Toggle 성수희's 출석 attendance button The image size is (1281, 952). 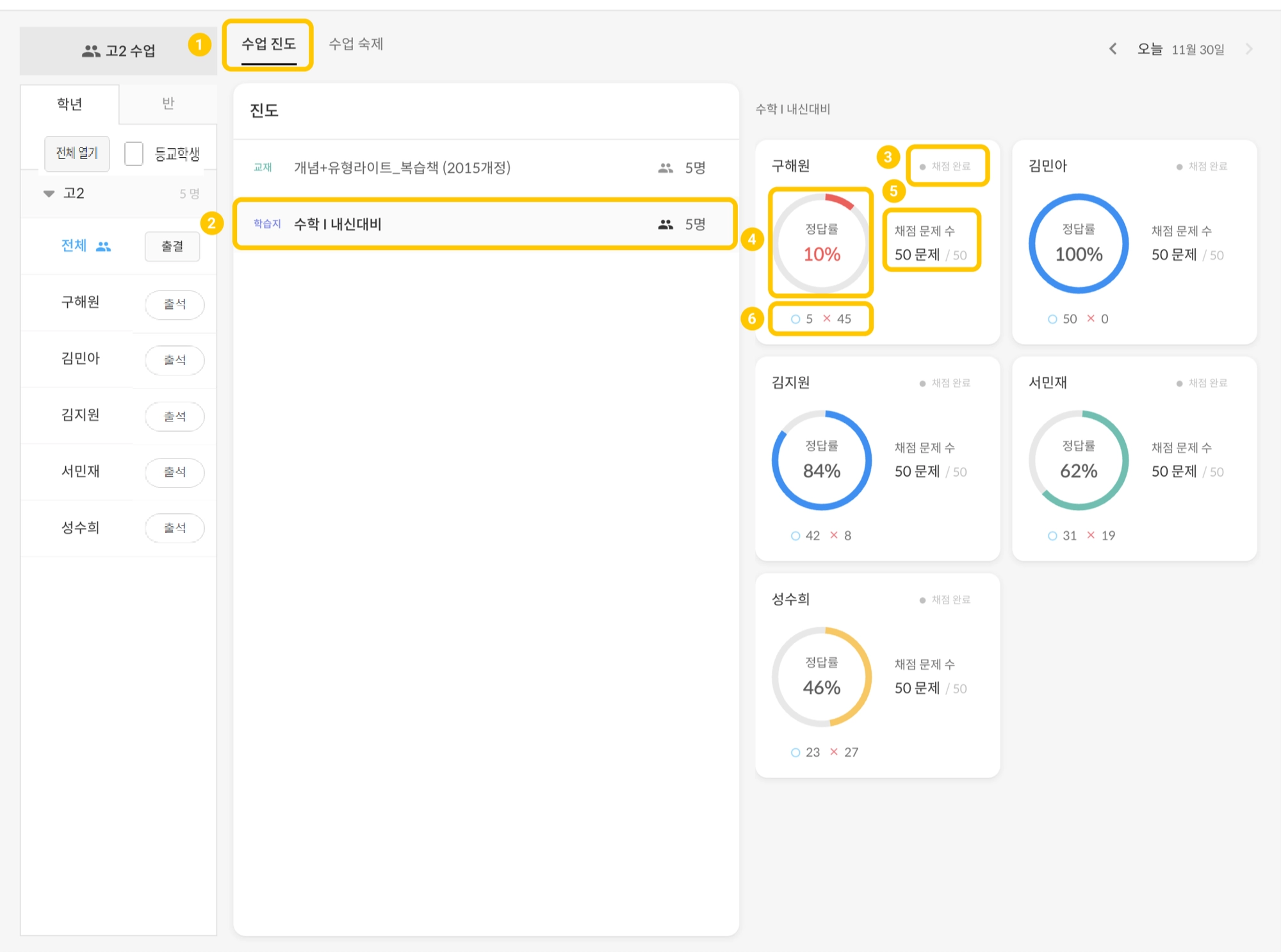tap(174, 528)
